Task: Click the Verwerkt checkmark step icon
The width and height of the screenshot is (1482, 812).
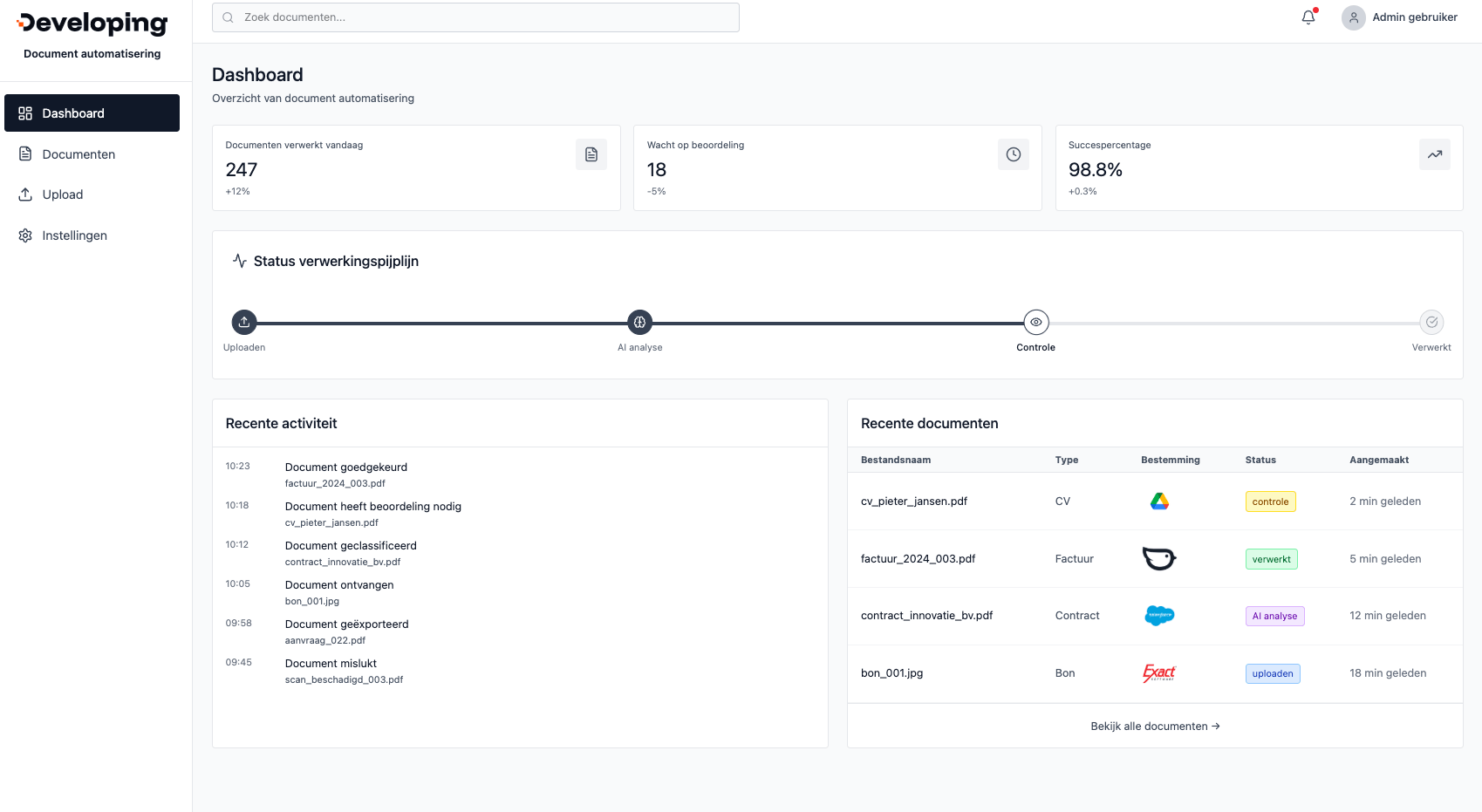Action: coord(1431,322)
